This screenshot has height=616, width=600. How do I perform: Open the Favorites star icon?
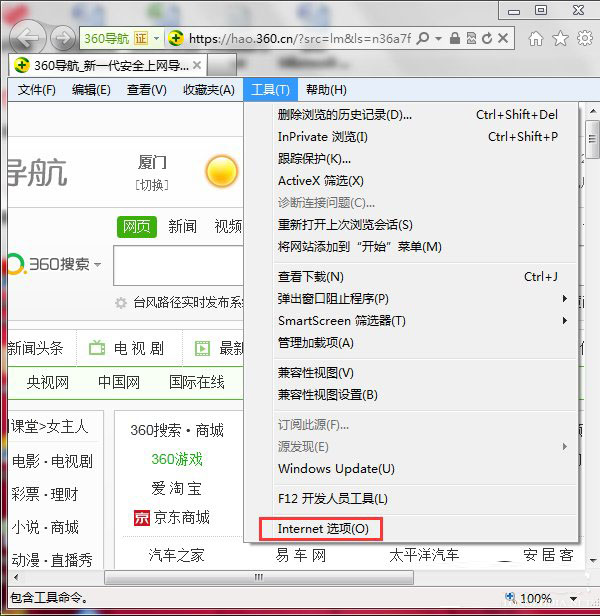pyautogui.click(x=561, y=39)
